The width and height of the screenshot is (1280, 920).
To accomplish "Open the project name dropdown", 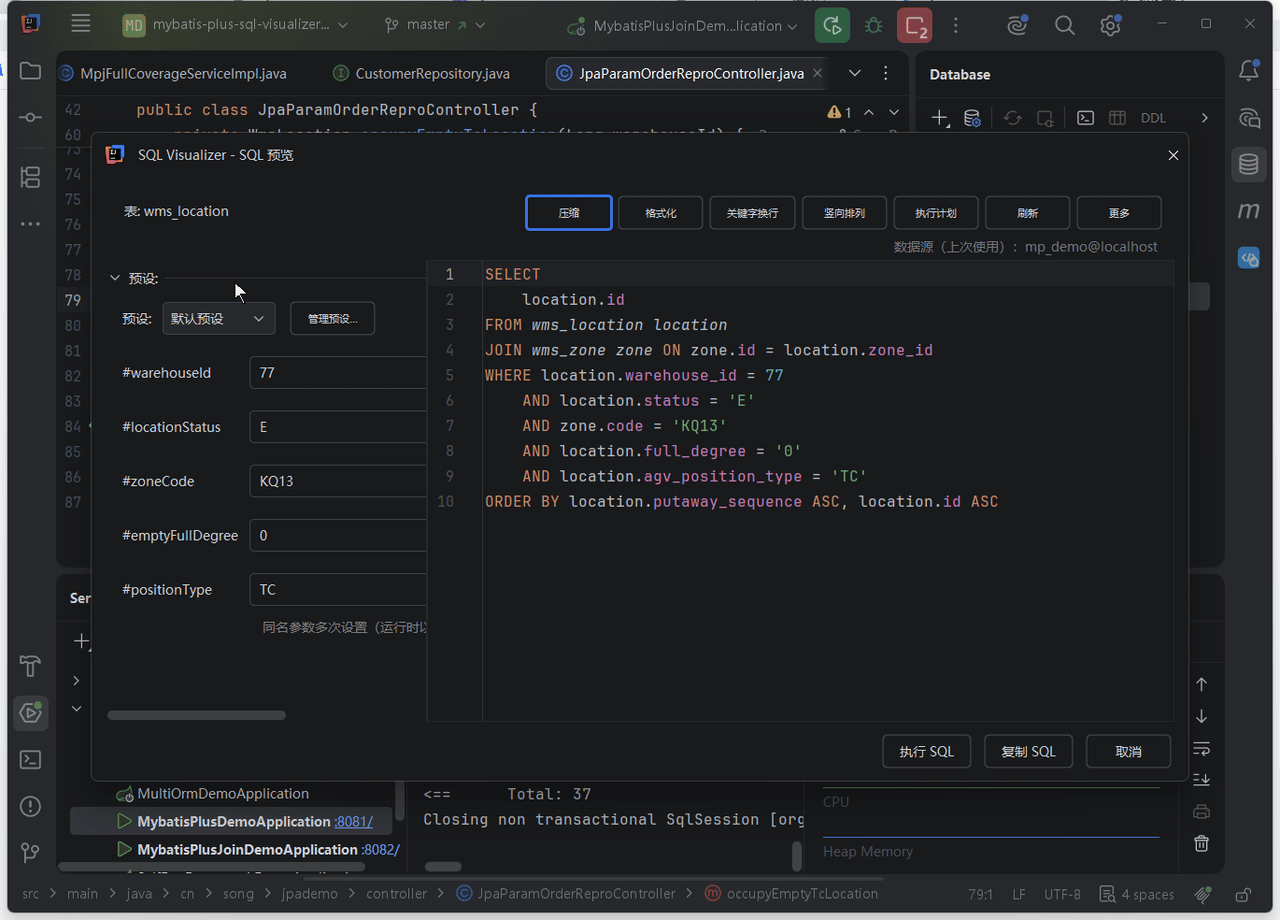I will [x=236, y=25].
